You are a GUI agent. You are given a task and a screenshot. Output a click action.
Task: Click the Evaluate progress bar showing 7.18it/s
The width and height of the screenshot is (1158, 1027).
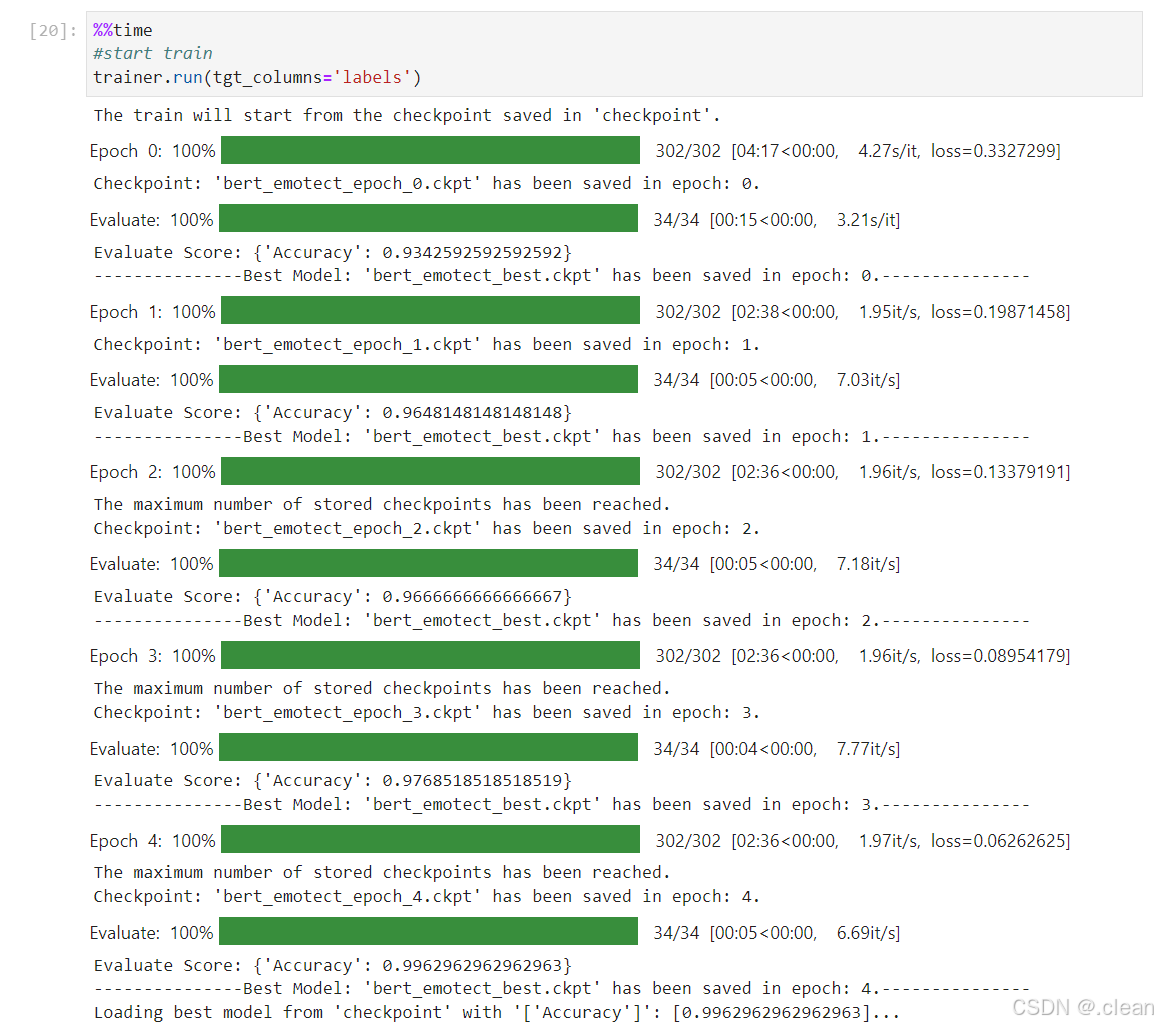click(428, 563)
